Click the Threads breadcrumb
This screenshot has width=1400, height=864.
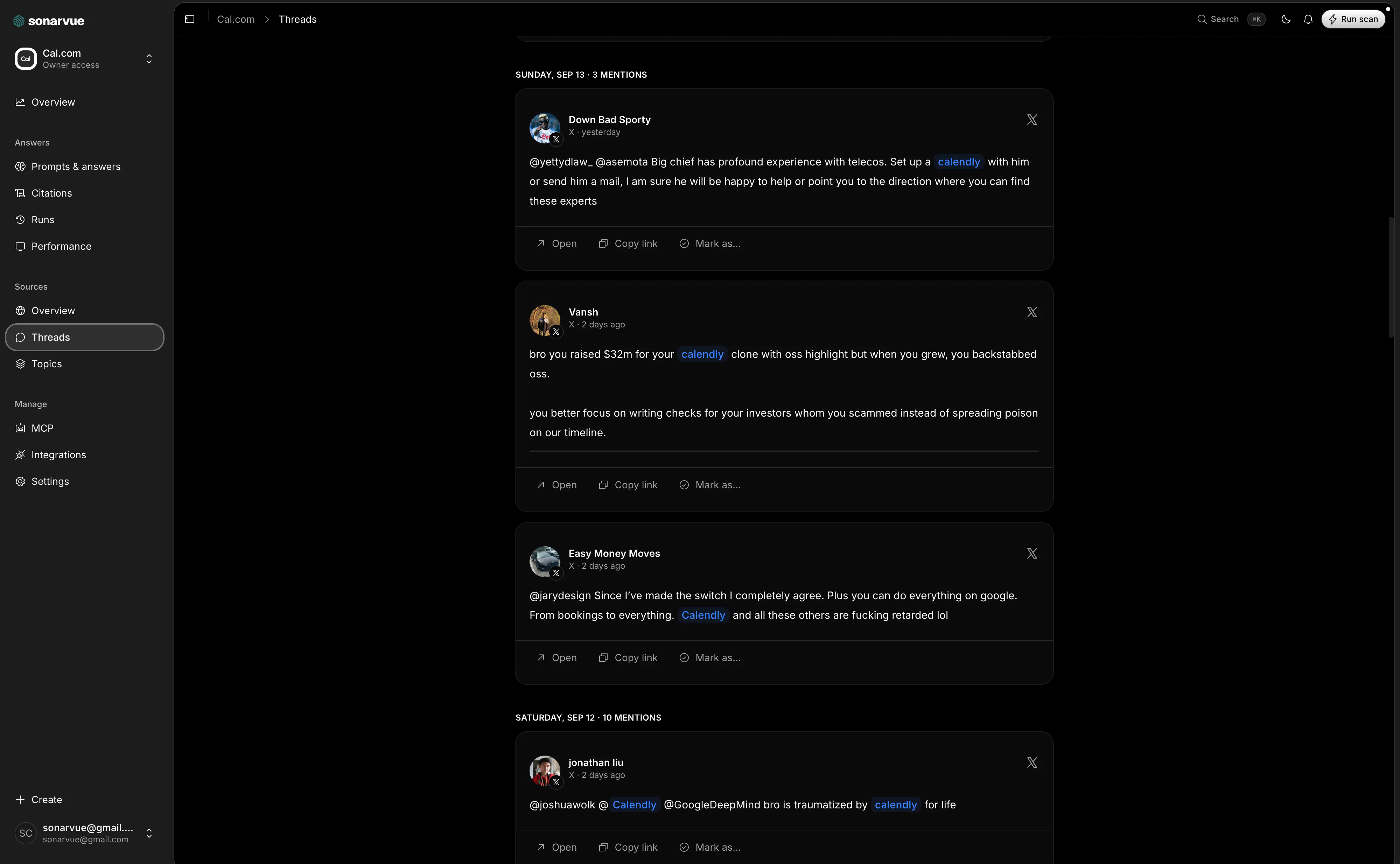pos(297,20)
